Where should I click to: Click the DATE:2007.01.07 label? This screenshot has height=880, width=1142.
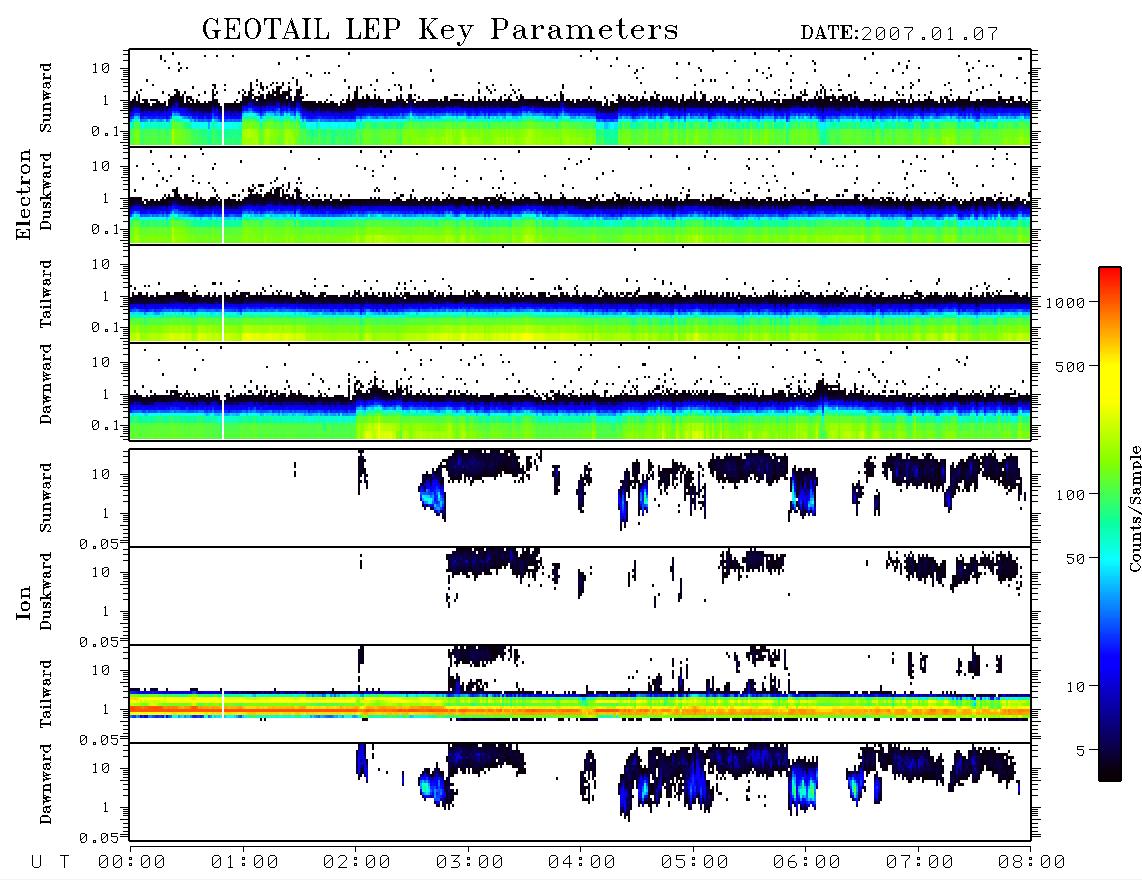tap(899, 34)
